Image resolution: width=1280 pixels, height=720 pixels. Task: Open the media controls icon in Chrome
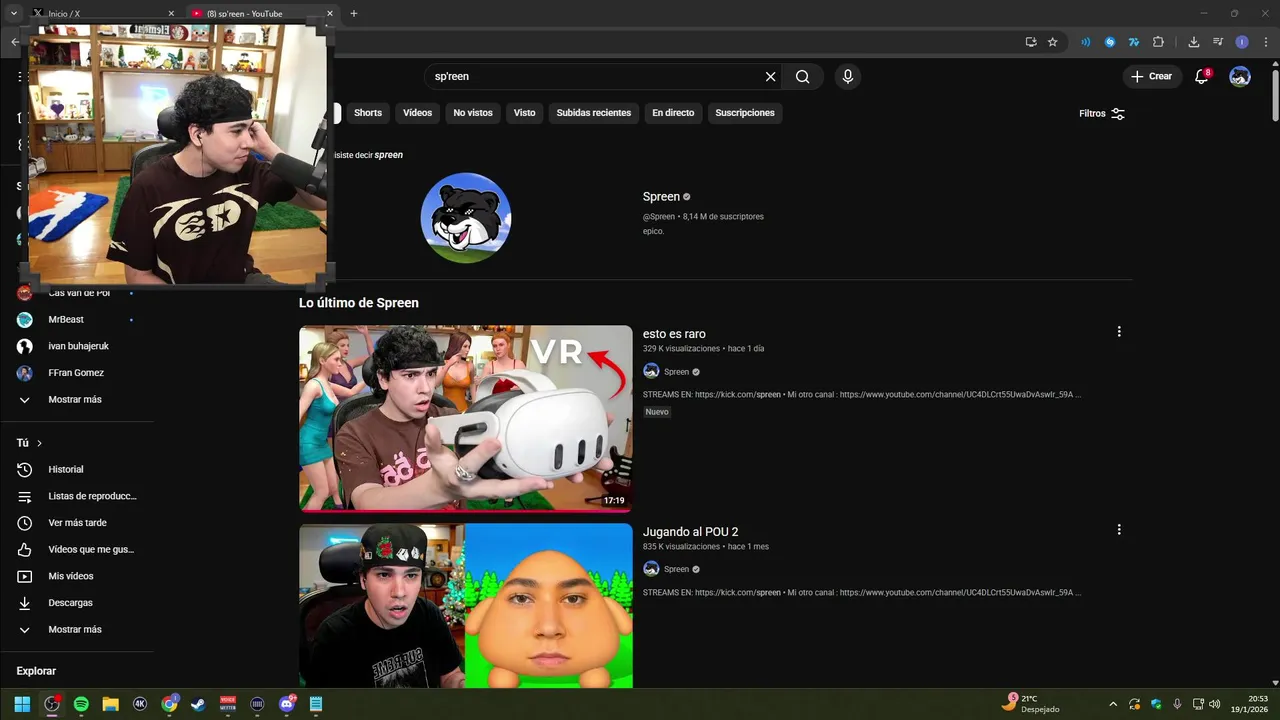click(x=1218, y=42)
